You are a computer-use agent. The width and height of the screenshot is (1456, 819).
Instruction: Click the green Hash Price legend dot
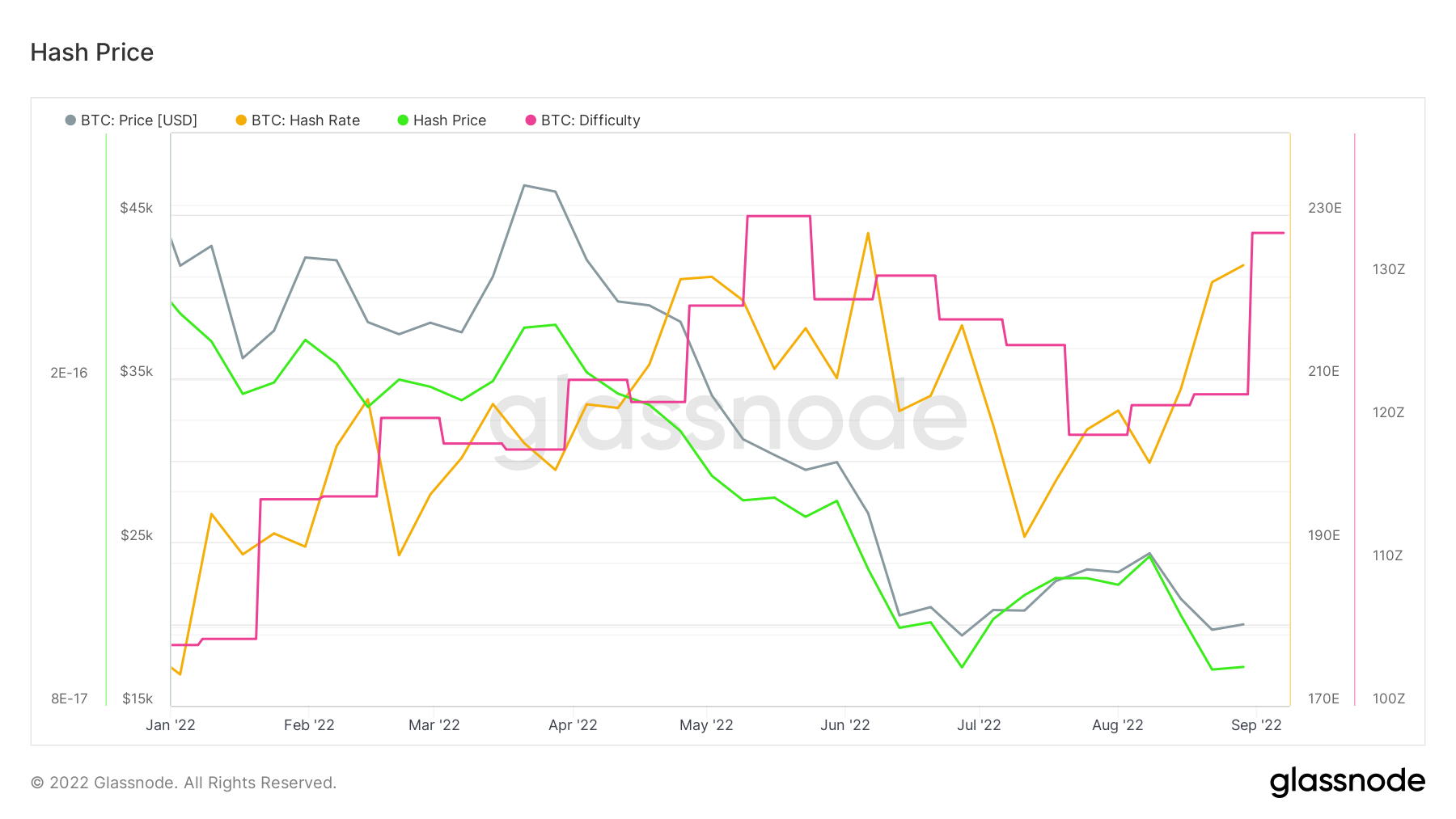click(403, 120)
